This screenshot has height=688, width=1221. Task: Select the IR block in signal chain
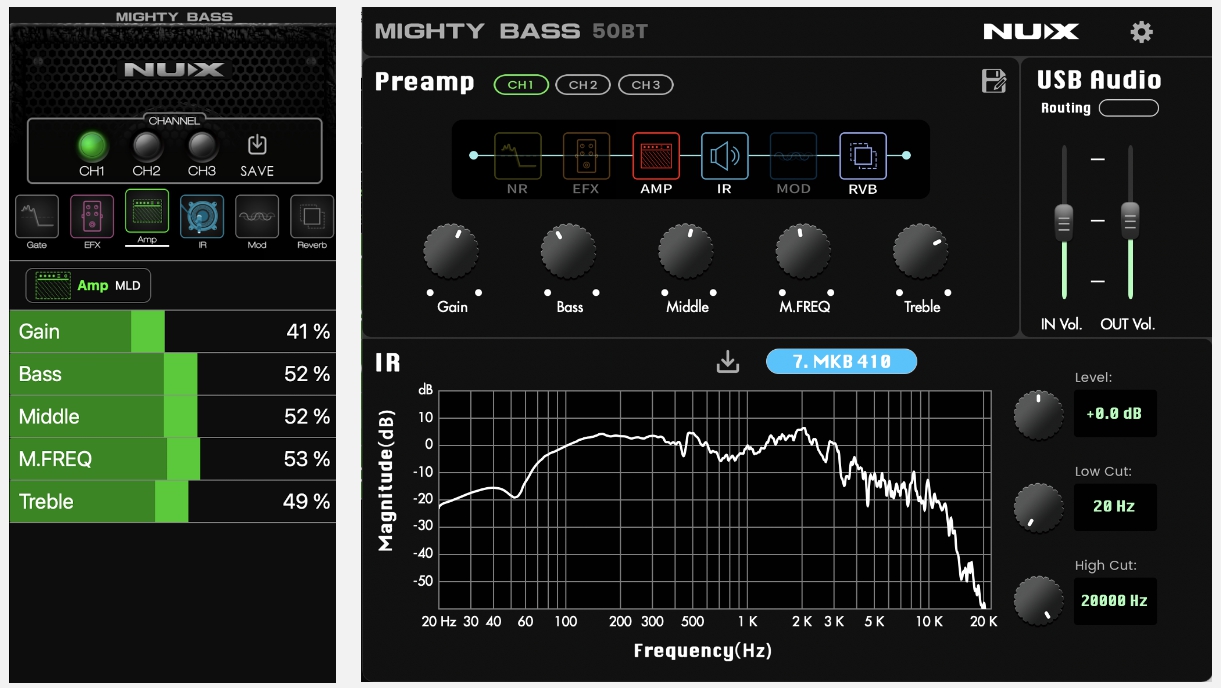(x=725, y=156)
